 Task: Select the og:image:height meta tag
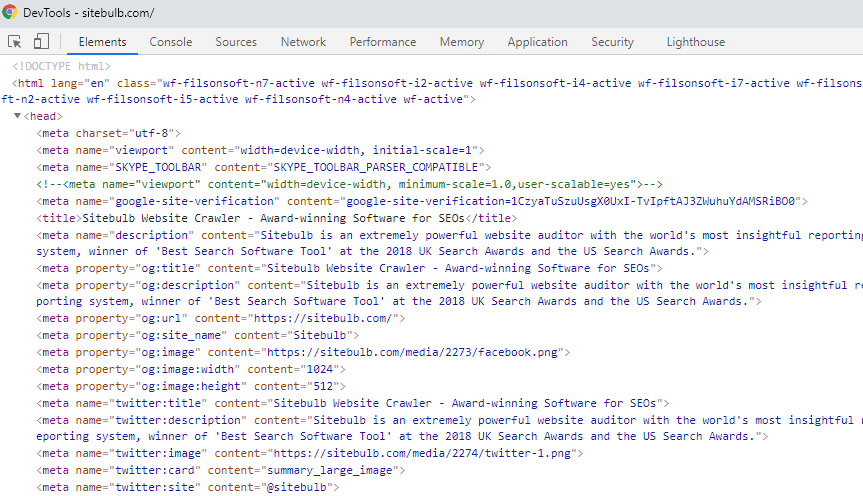point(191,386)
